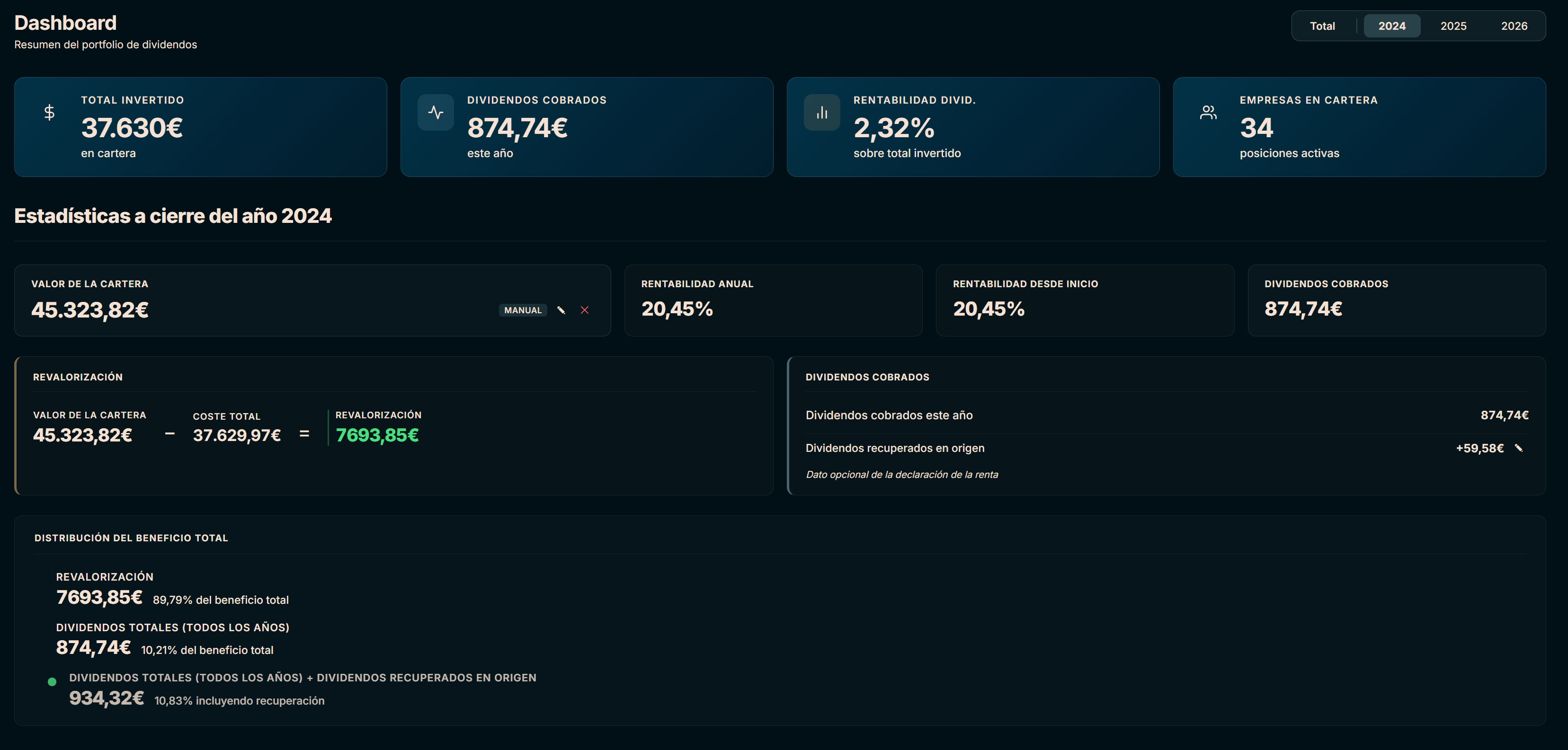Image resolution: width=1568 pixels, height=750 pixels.
Task: Click the 2,32% rentabilidad divid. value
Action: (893, 128)
